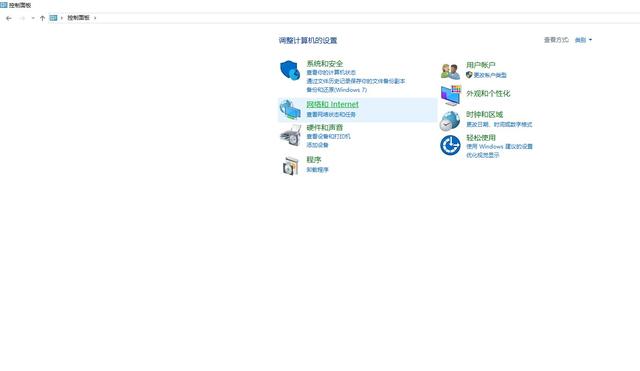Click the 添加设备 link
The width and height of the screenshot is (640, 371).
coord(317,145)
